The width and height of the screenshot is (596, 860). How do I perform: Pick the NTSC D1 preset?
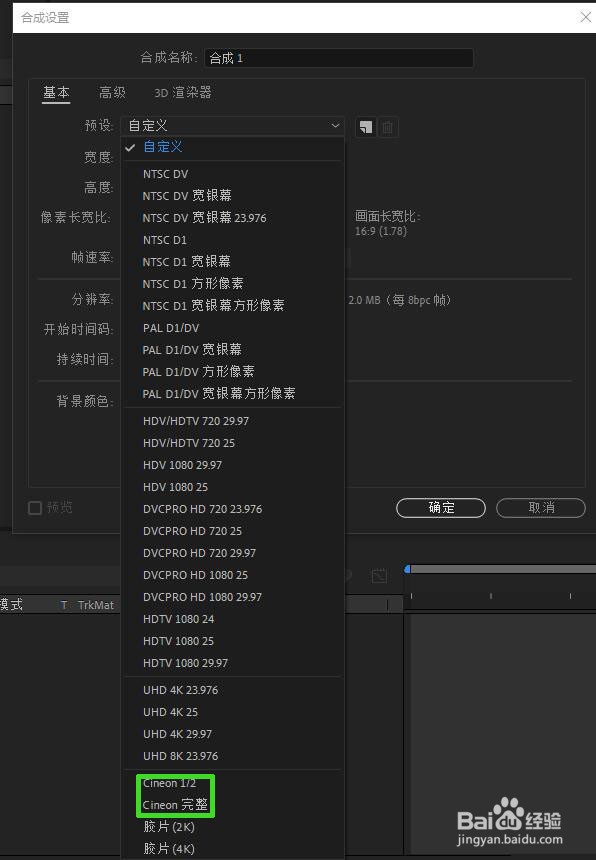[x=233, y=240]
